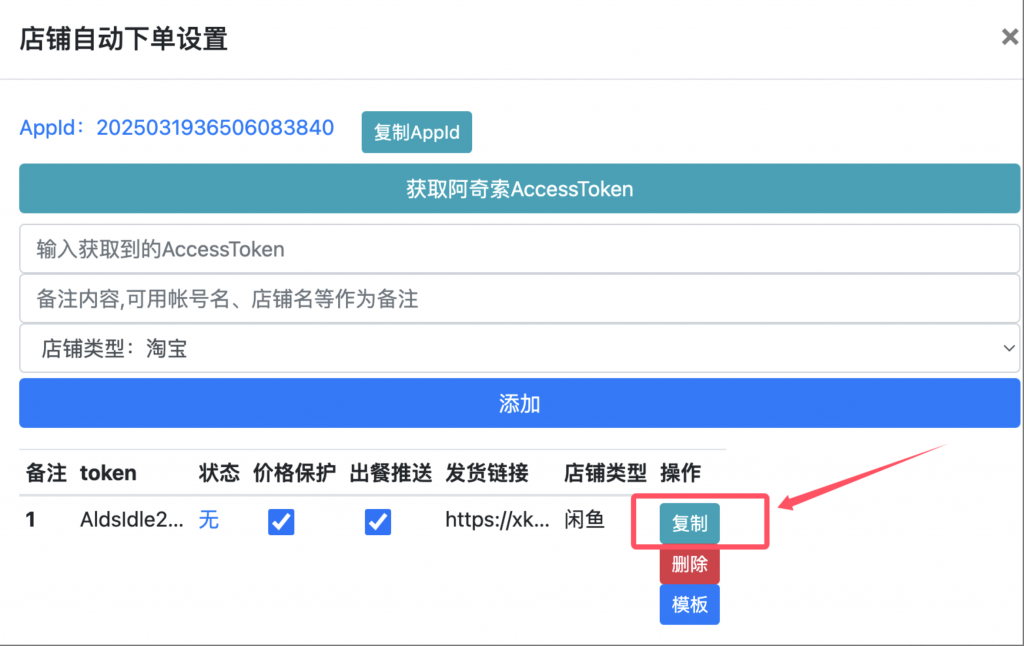This screenshot has width=1024, height=646.
Task: Click the 店铺类型 column header
Action: 605,473
